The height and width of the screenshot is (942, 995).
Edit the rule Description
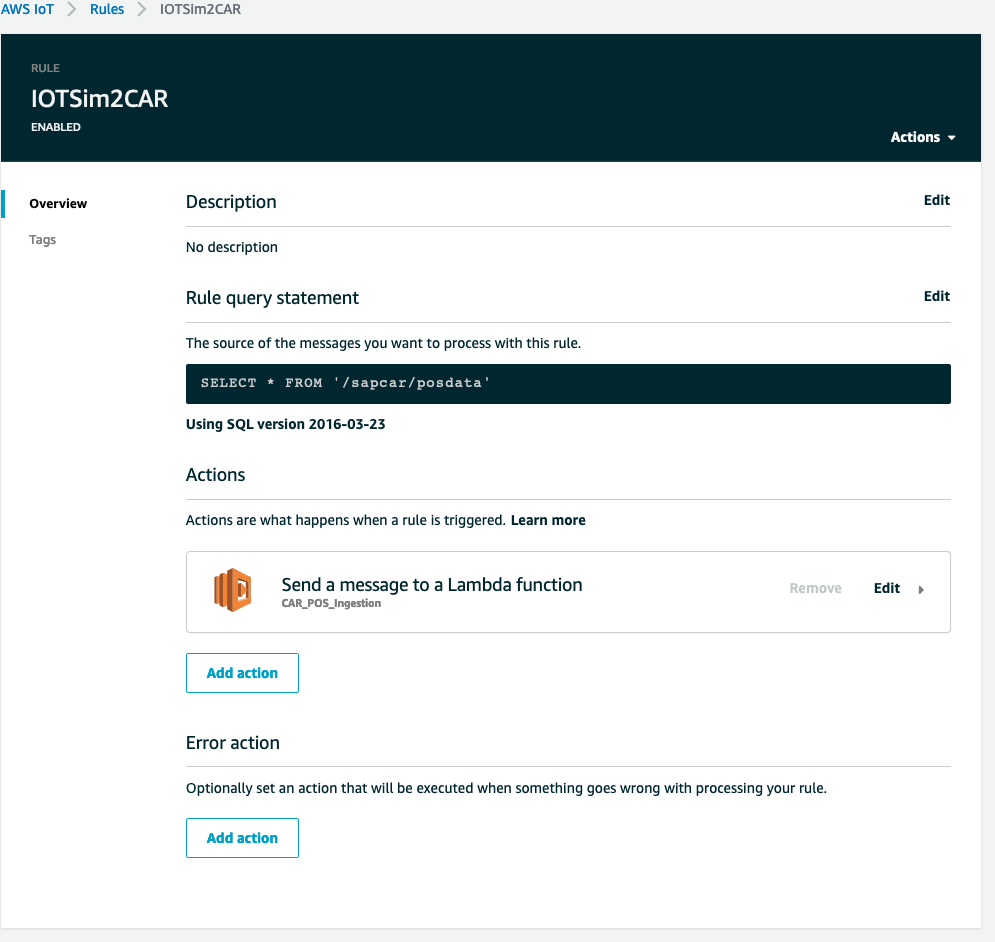tap(936, 200)
